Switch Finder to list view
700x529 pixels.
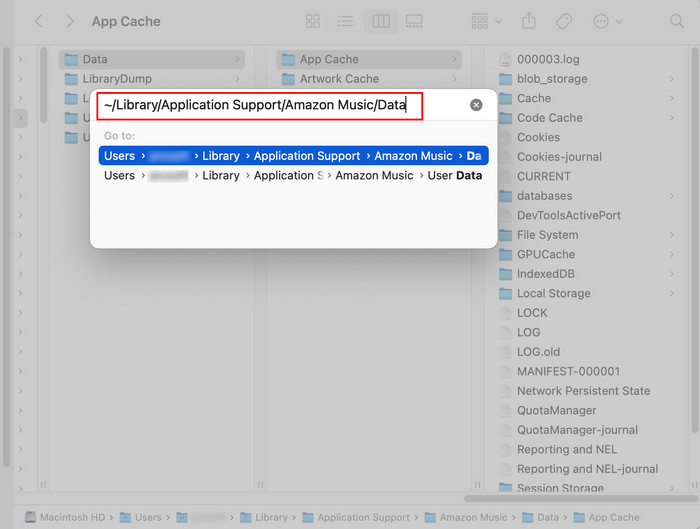pos(345,21)
